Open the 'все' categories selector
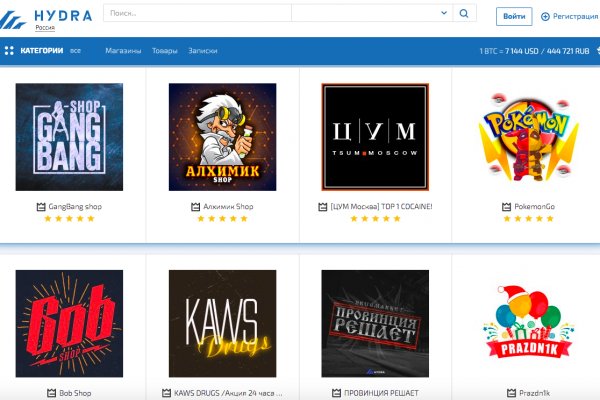Screen dimensions: 600x400 coord(75,50)
